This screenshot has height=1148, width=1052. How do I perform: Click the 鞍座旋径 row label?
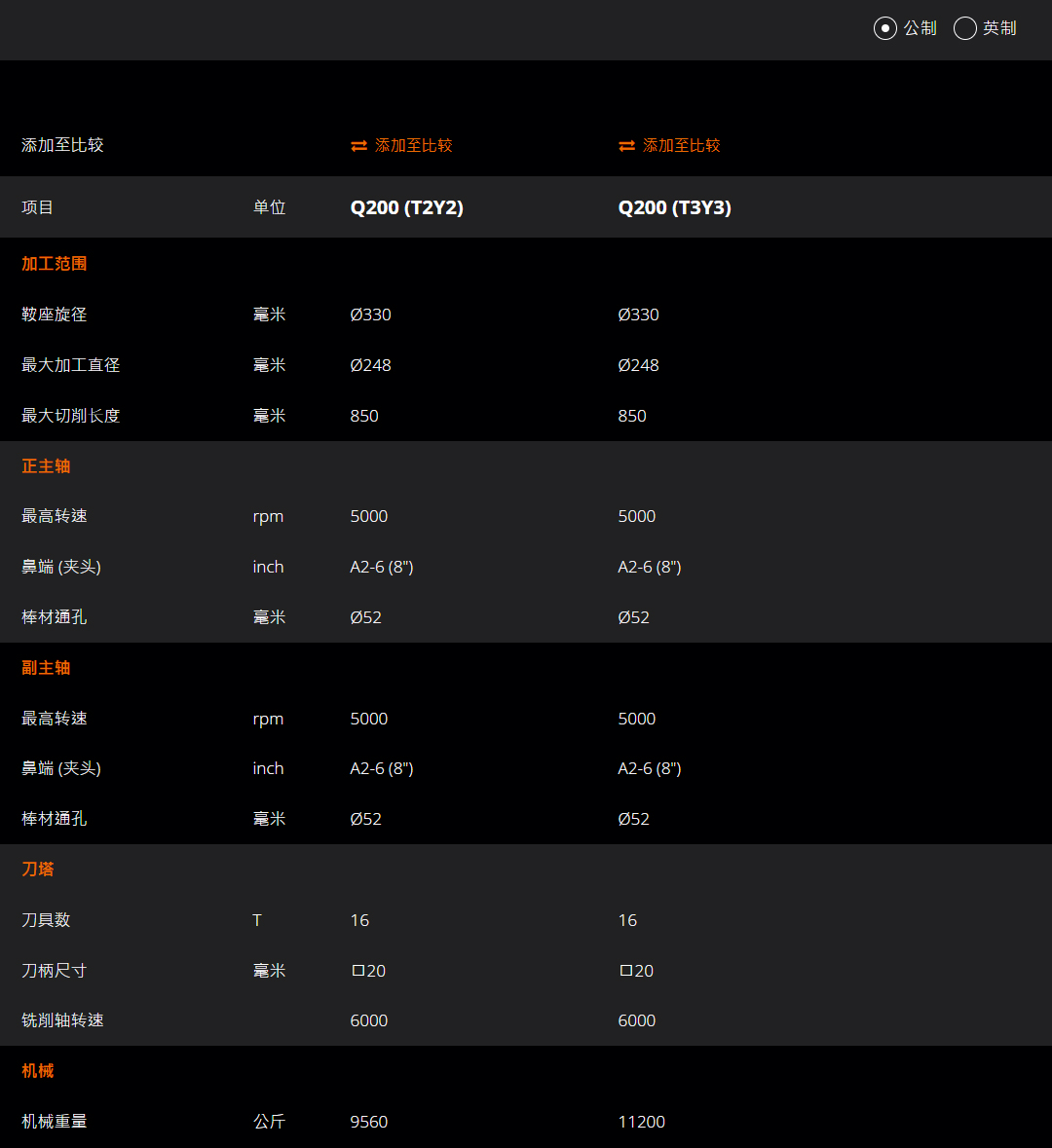(x=55, y=315)
